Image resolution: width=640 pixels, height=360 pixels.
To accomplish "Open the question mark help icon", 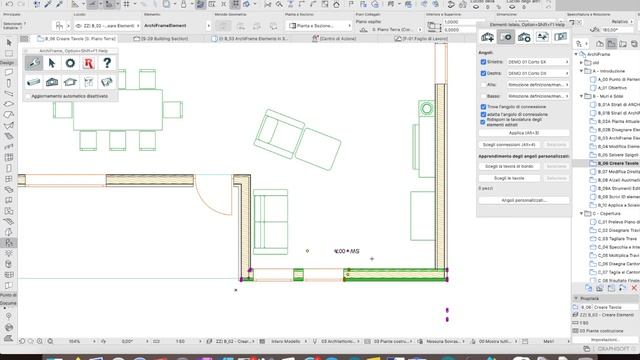I will 107,63.
